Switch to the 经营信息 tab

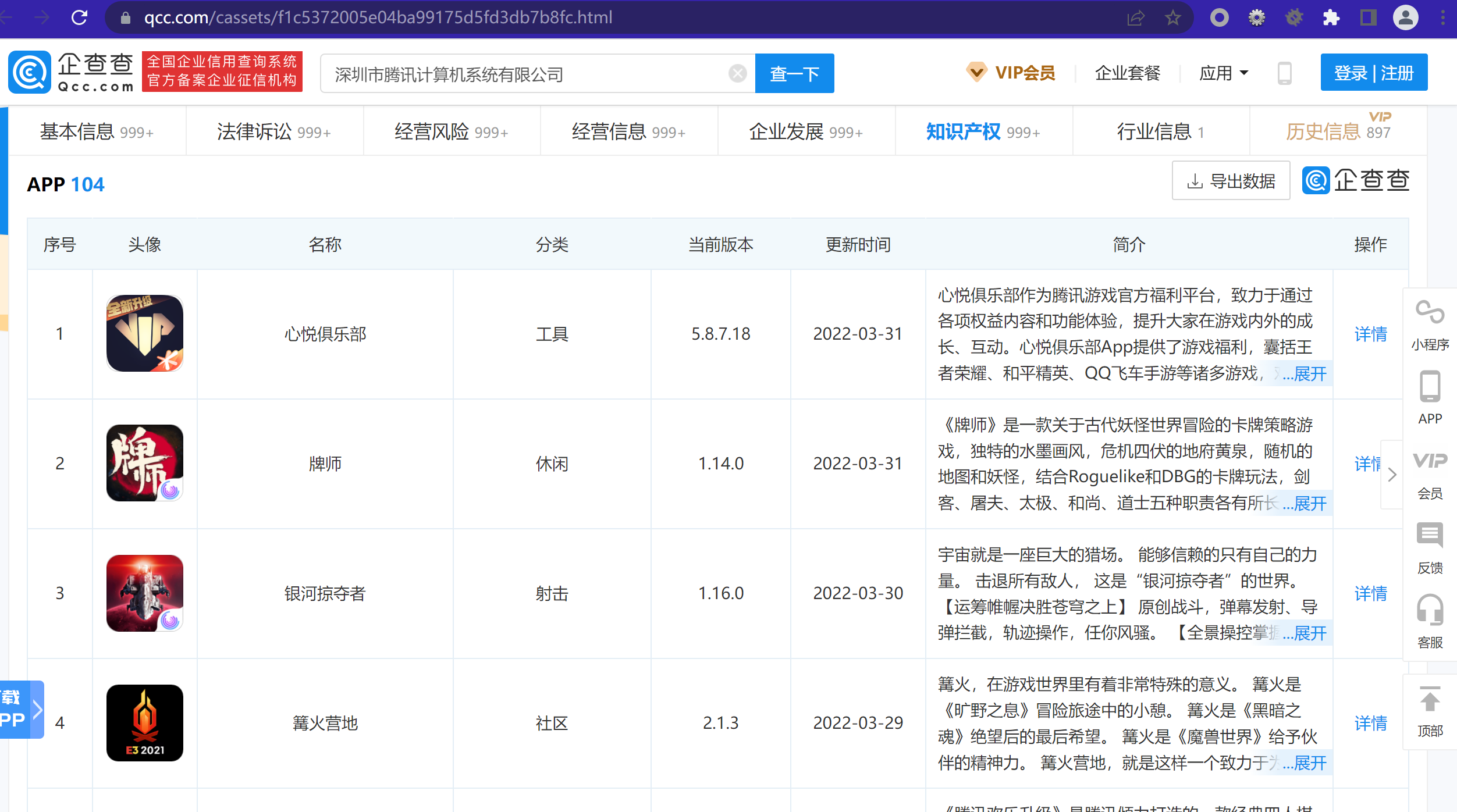click(x=628, y=131)
